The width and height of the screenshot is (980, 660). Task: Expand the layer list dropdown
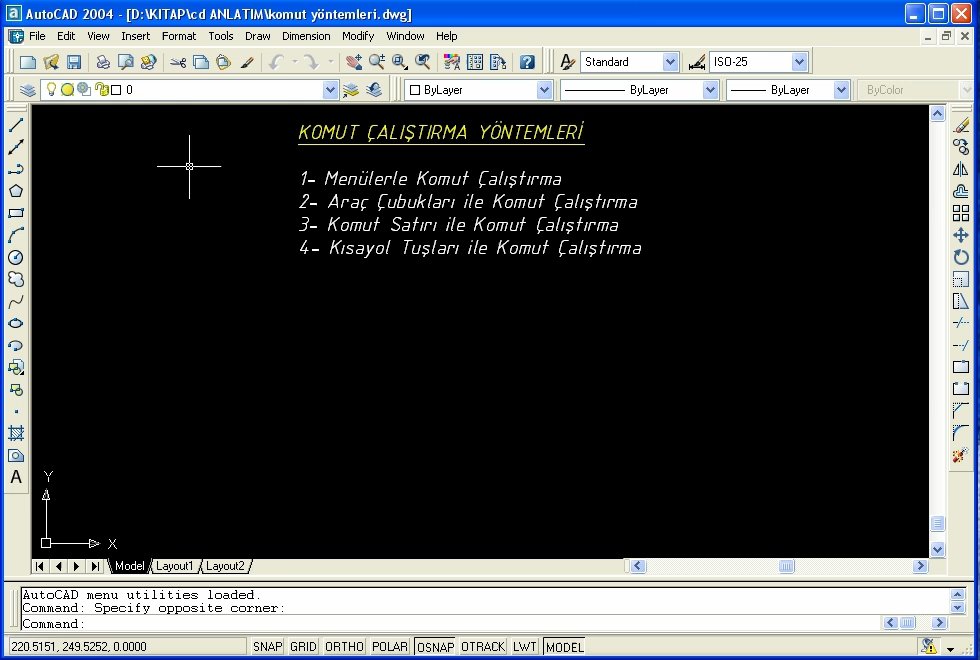[x=331, y=90]
